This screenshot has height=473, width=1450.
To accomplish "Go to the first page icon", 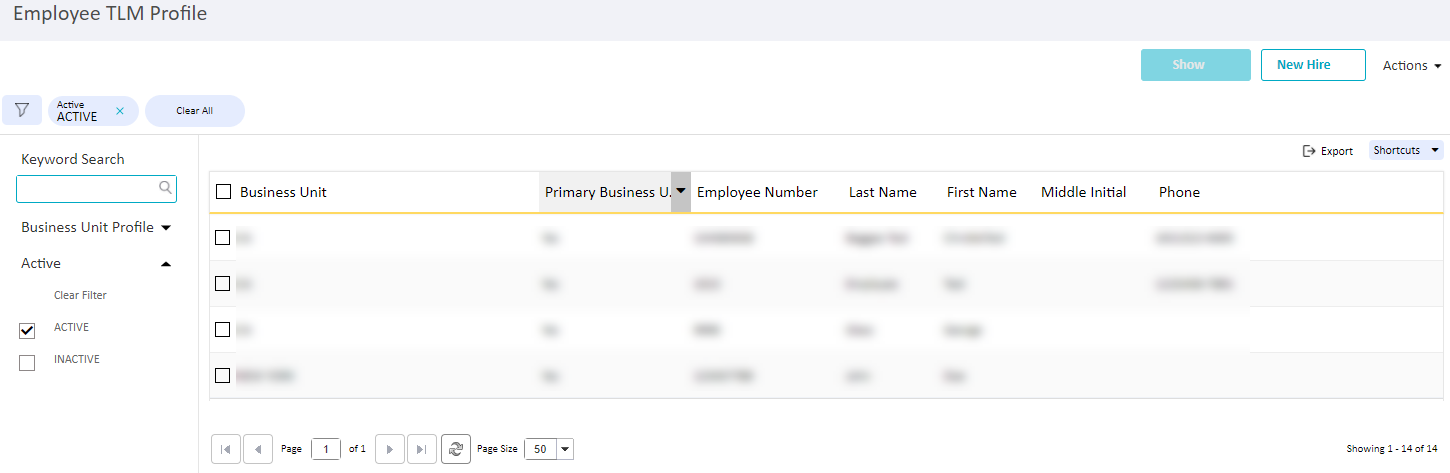I will (x=225, y=449).
